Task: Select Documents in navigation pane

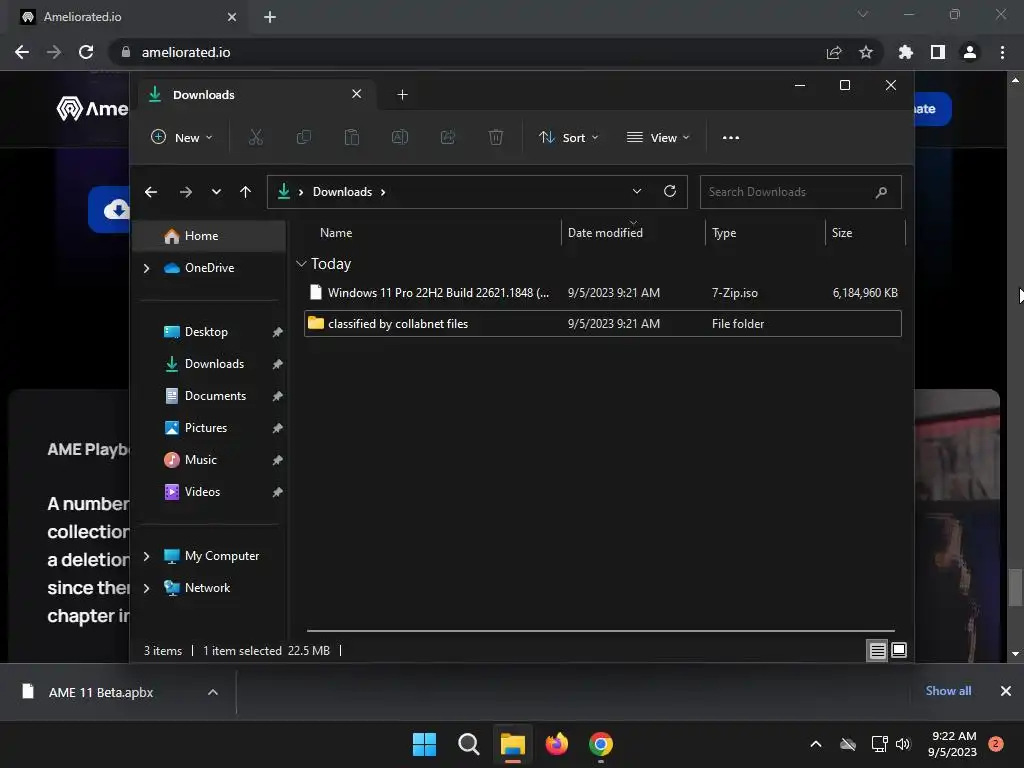Action: pos(210,396)
